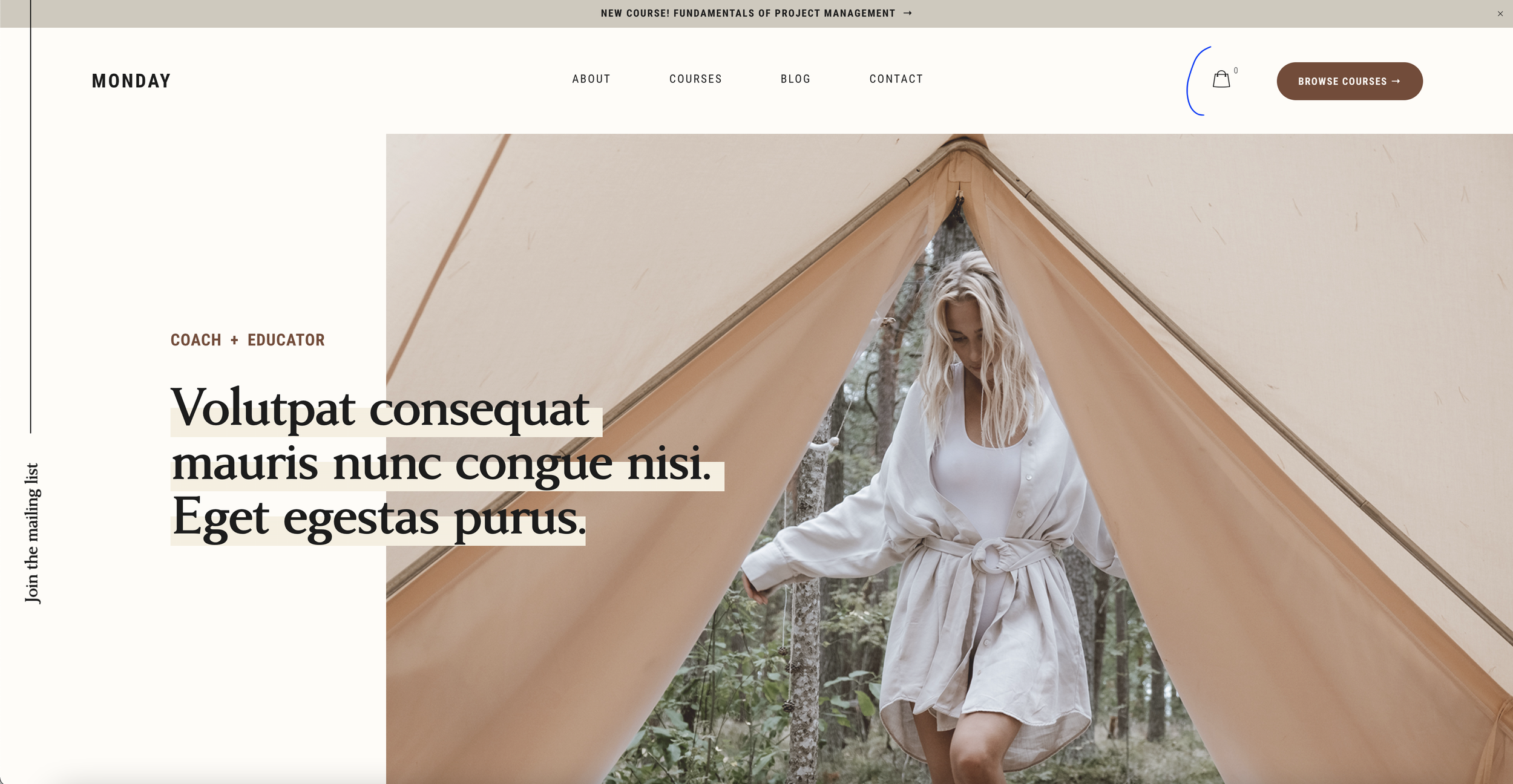Select the hero background image area
1513x784 pixels.
(x=949, y=458)
